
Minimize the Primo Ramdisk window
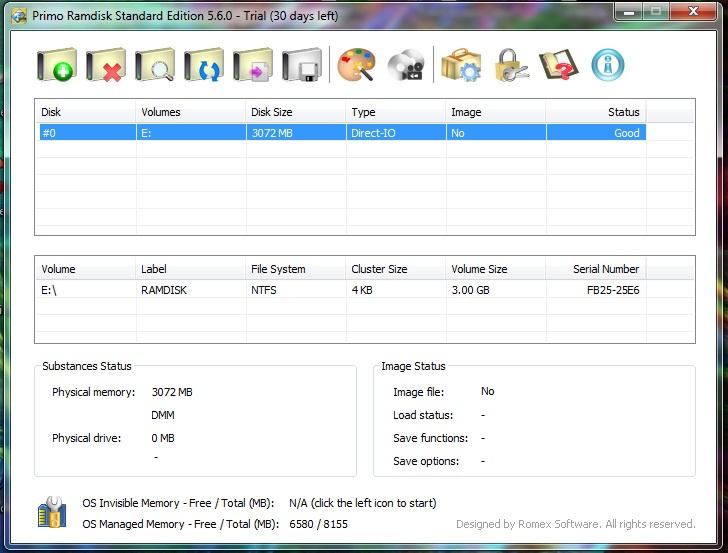coord(629,11)
